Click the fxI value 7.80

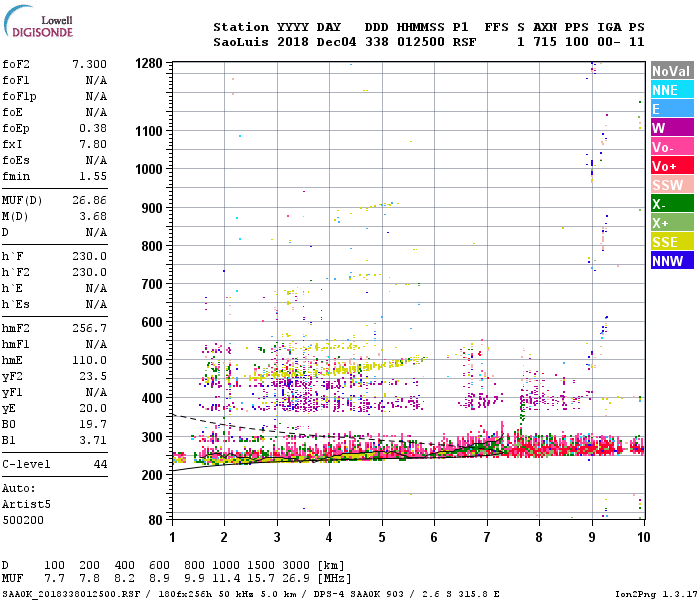tap(93, 145)
